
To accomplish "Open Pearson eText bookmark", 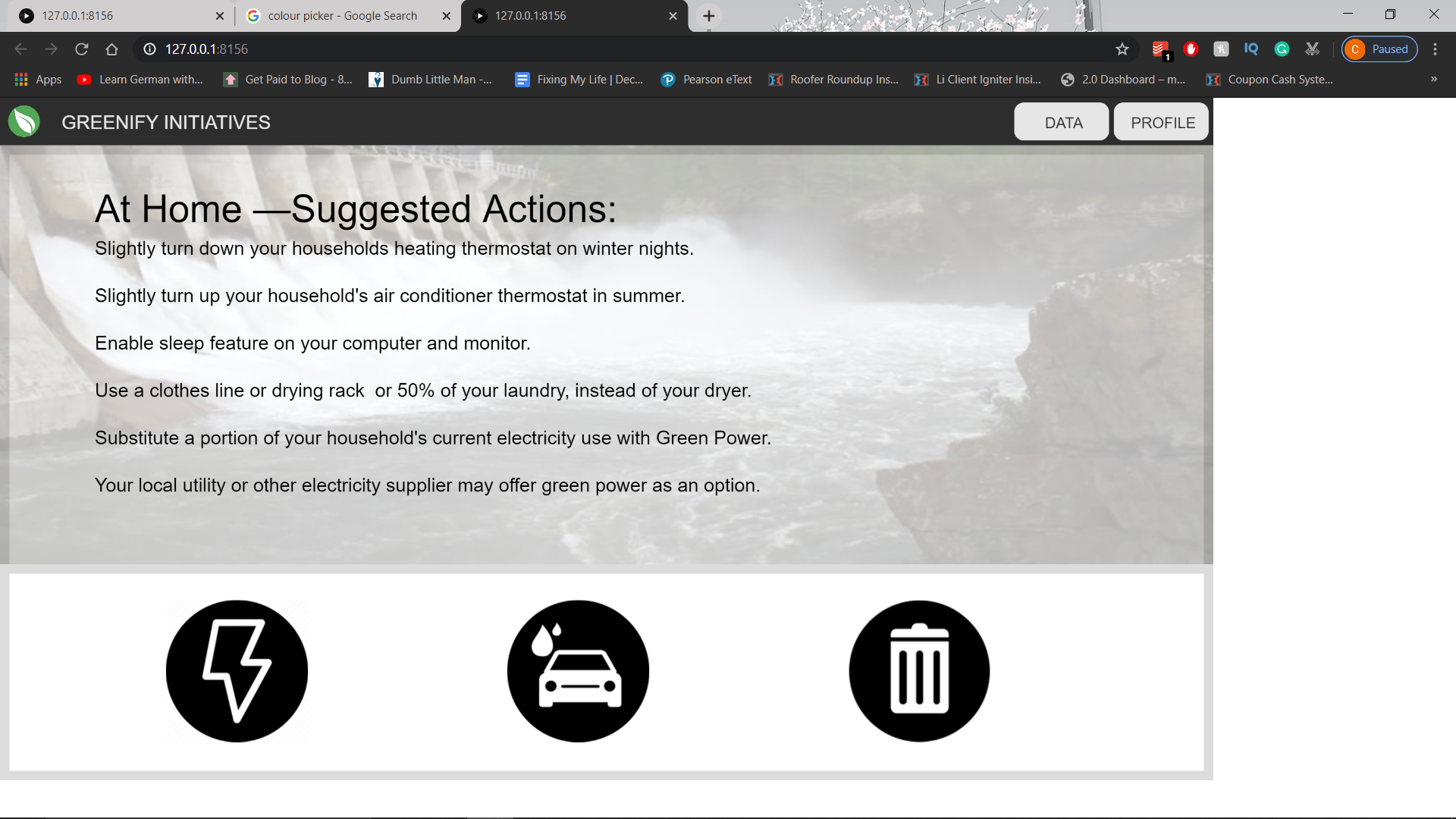I will click(707, 79).
